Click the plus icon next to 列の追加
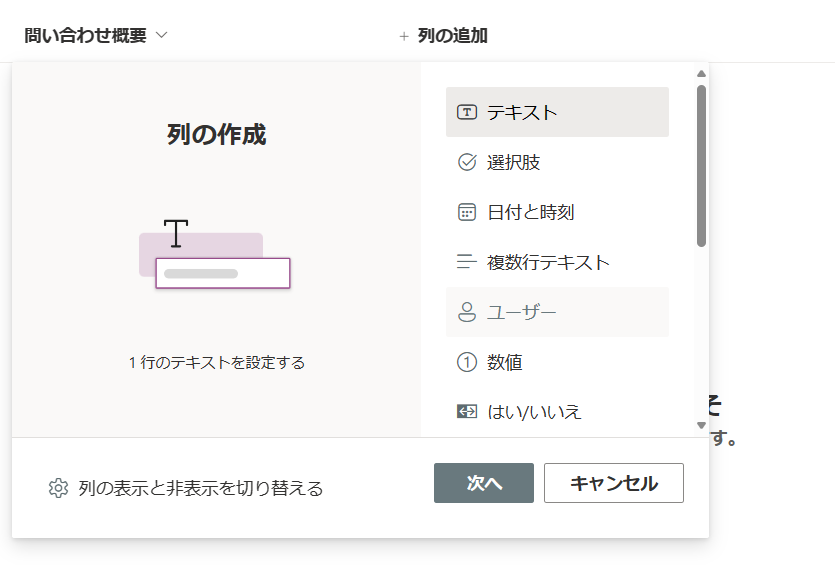The width and height of the screenshot is (835, 565). [x=404, y=36]
